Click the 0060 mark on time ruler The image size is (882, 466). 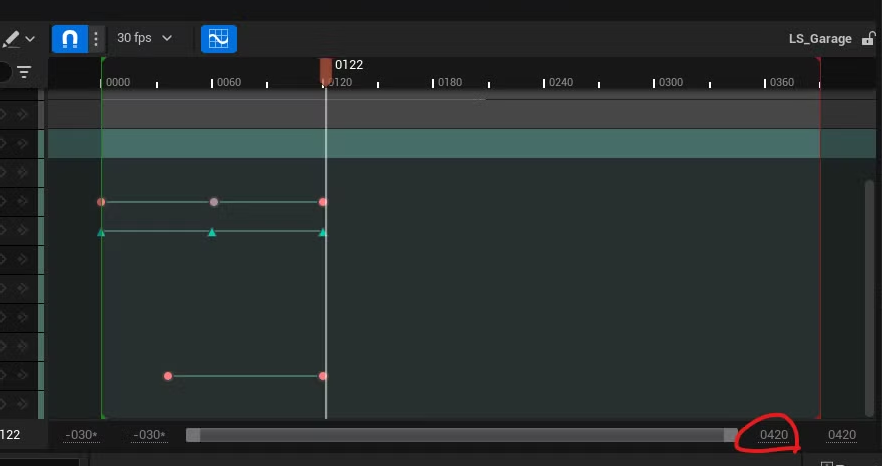[x=229, y=82]
